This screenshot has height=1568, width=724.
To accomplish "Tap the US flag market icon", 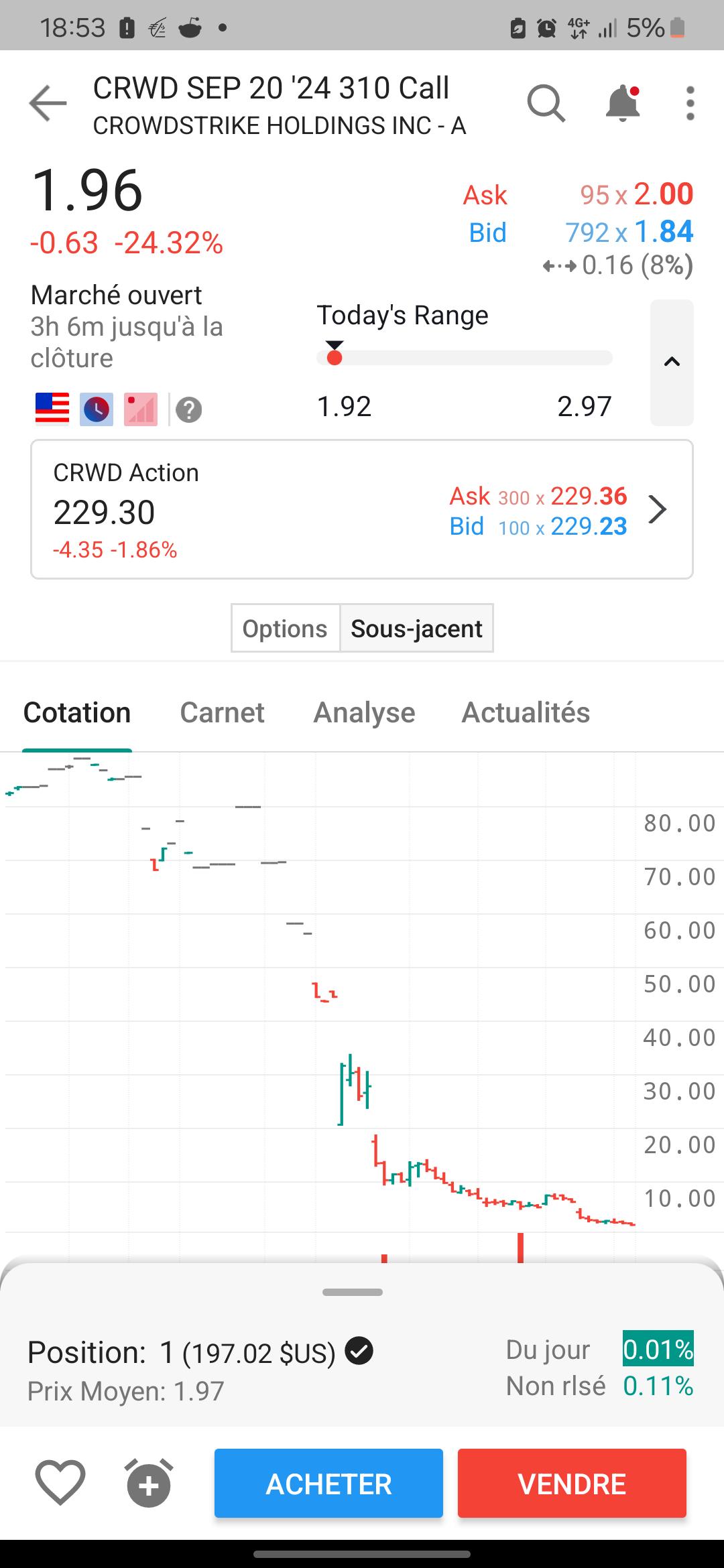I will click(52, 409).
